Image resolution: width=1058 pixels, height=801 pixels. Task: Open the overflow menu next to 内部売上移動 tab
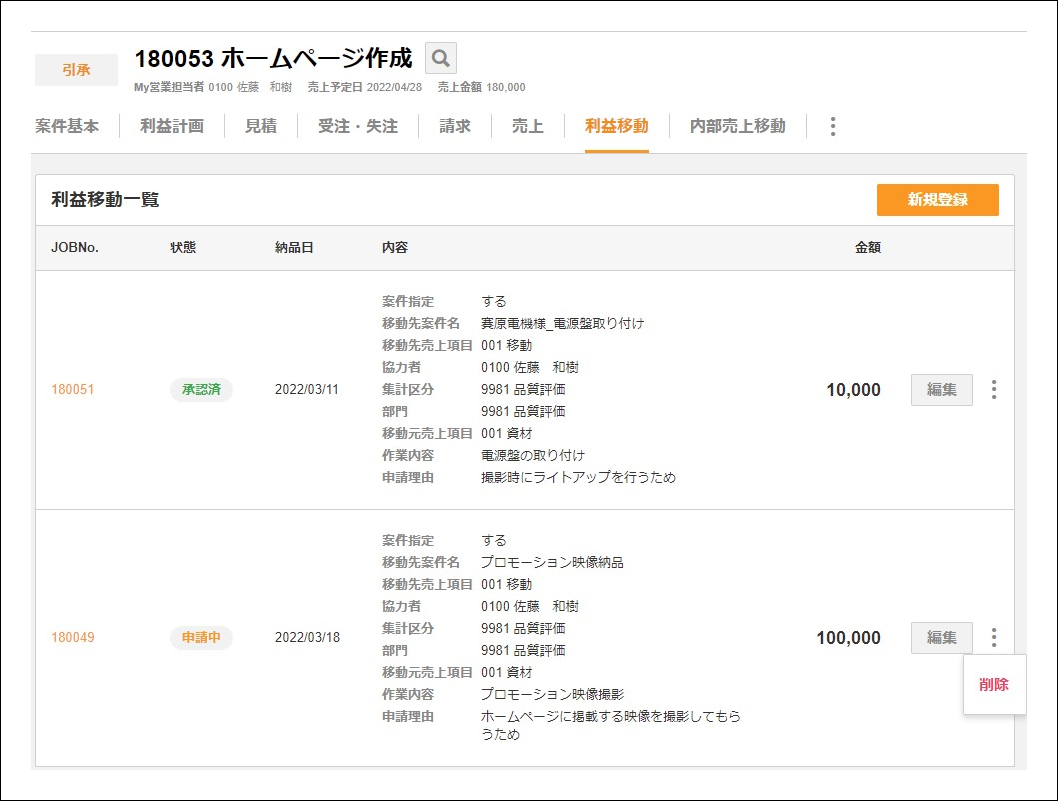click(832, 126)
